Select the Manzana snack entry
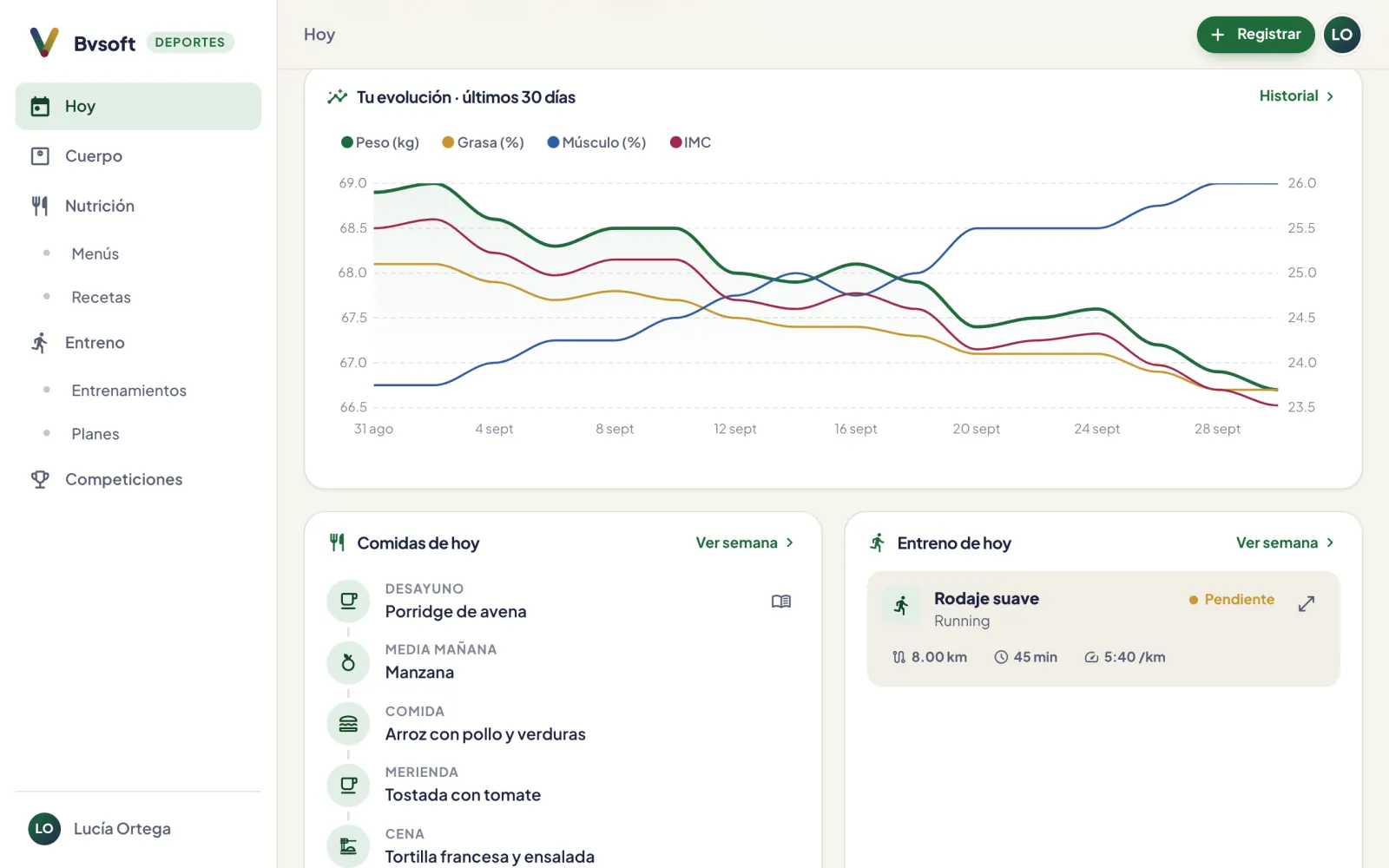This screenshot has height=868, width=1389. coord(419,673)
